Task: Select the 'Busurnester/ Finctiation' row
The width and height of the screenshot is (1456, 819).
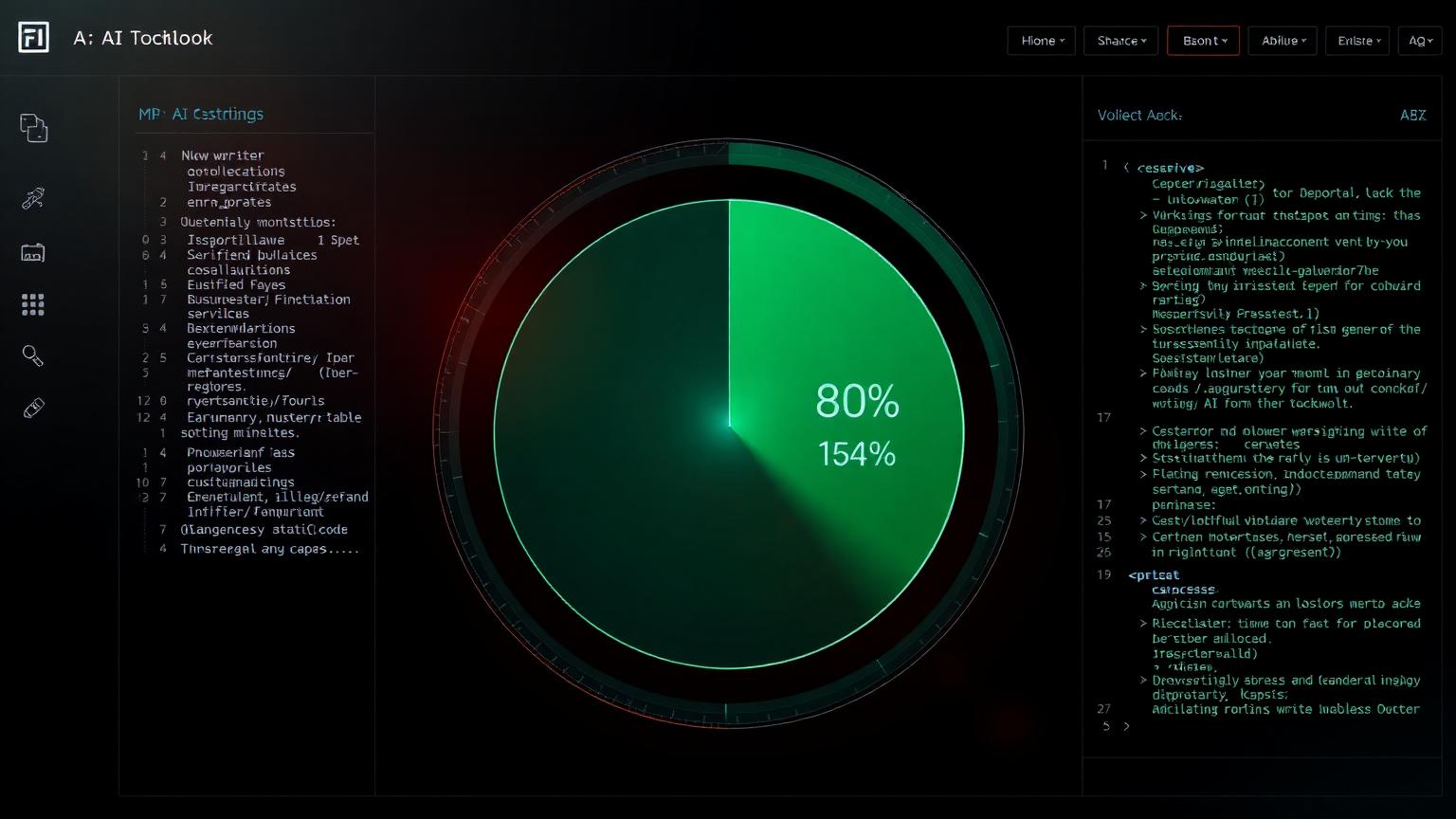Action: pyautogui.click(x=268, y=300)
